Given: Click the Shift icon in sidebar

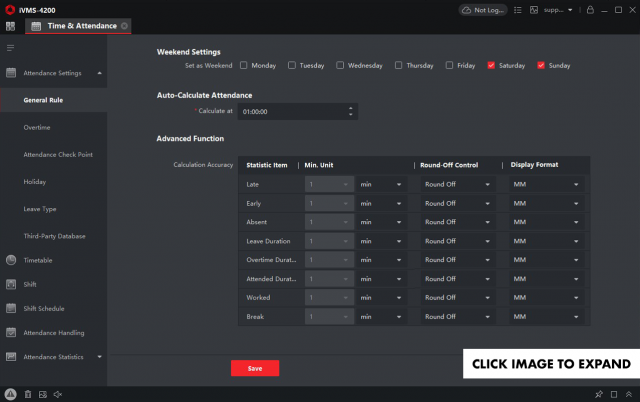Looking at the screenshot, I should [11, 284].
